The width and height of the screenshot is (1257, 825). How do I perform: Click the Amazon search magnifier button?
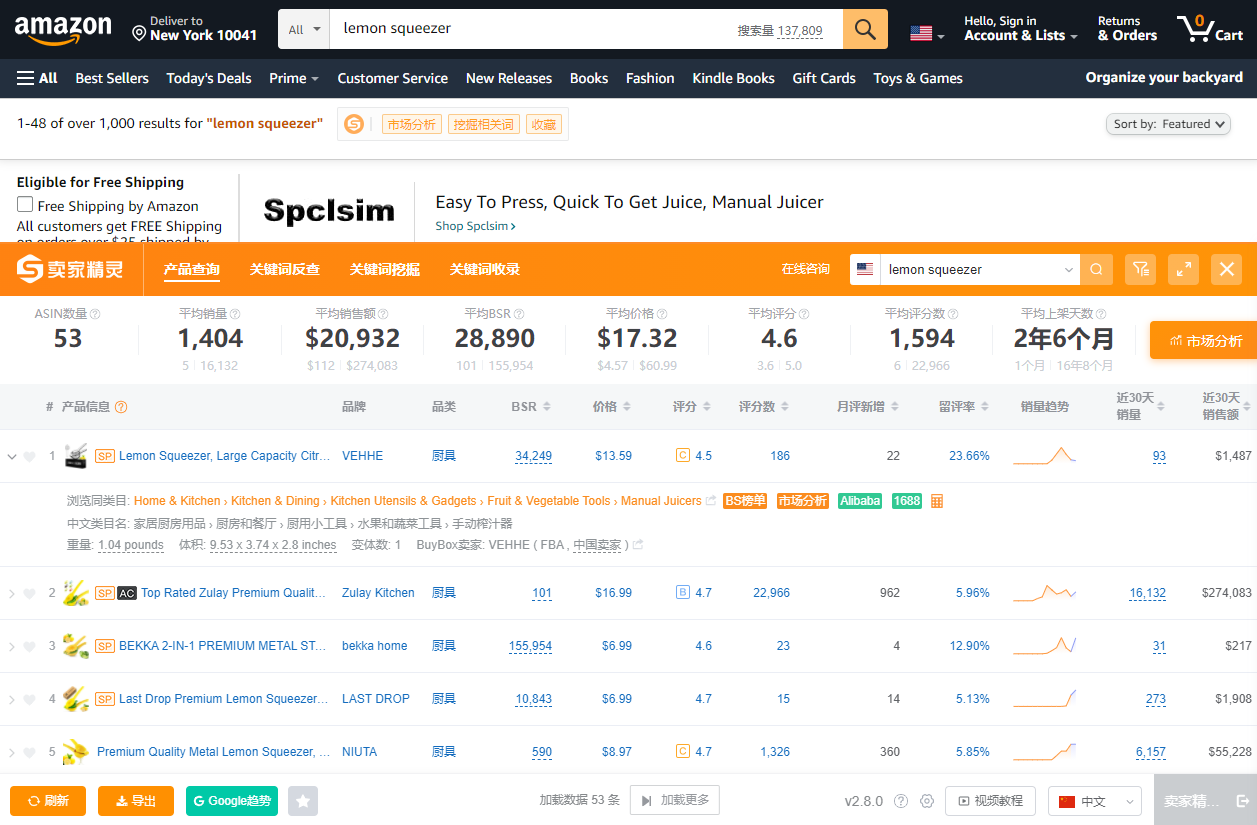(x=865, y=29)
